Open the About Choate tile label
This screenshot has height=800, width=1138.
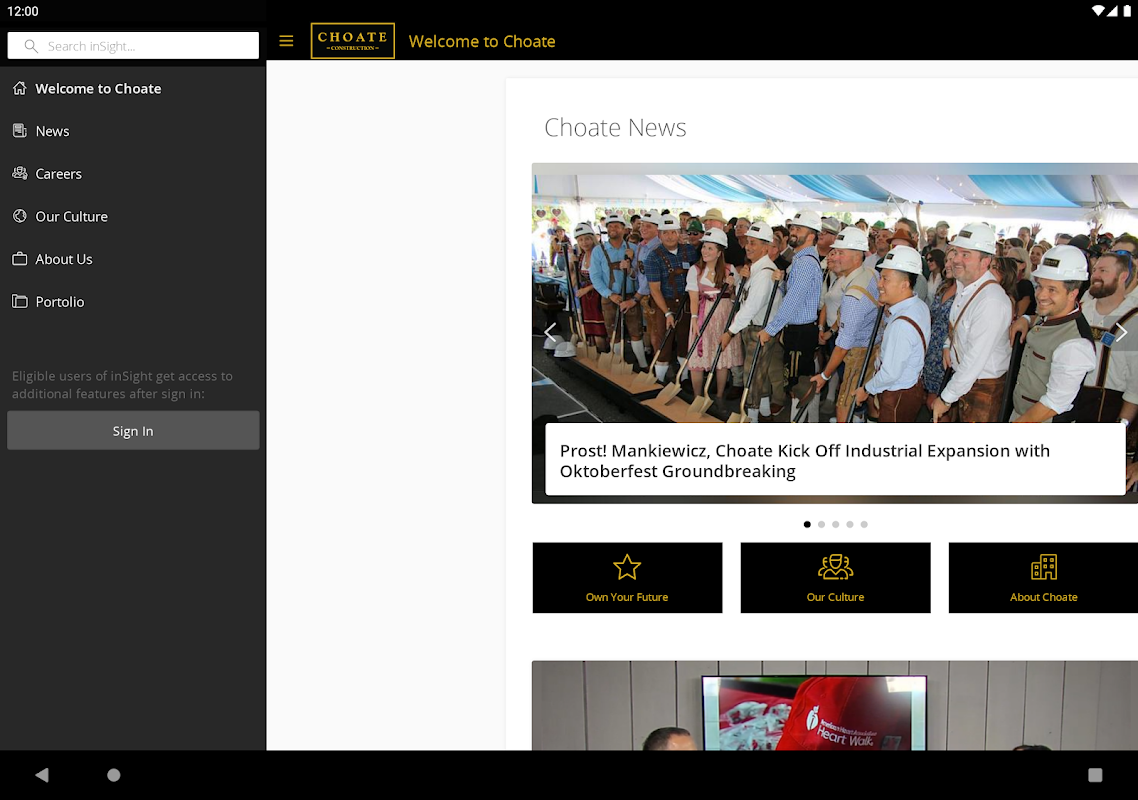click(x=1044, y=597)
